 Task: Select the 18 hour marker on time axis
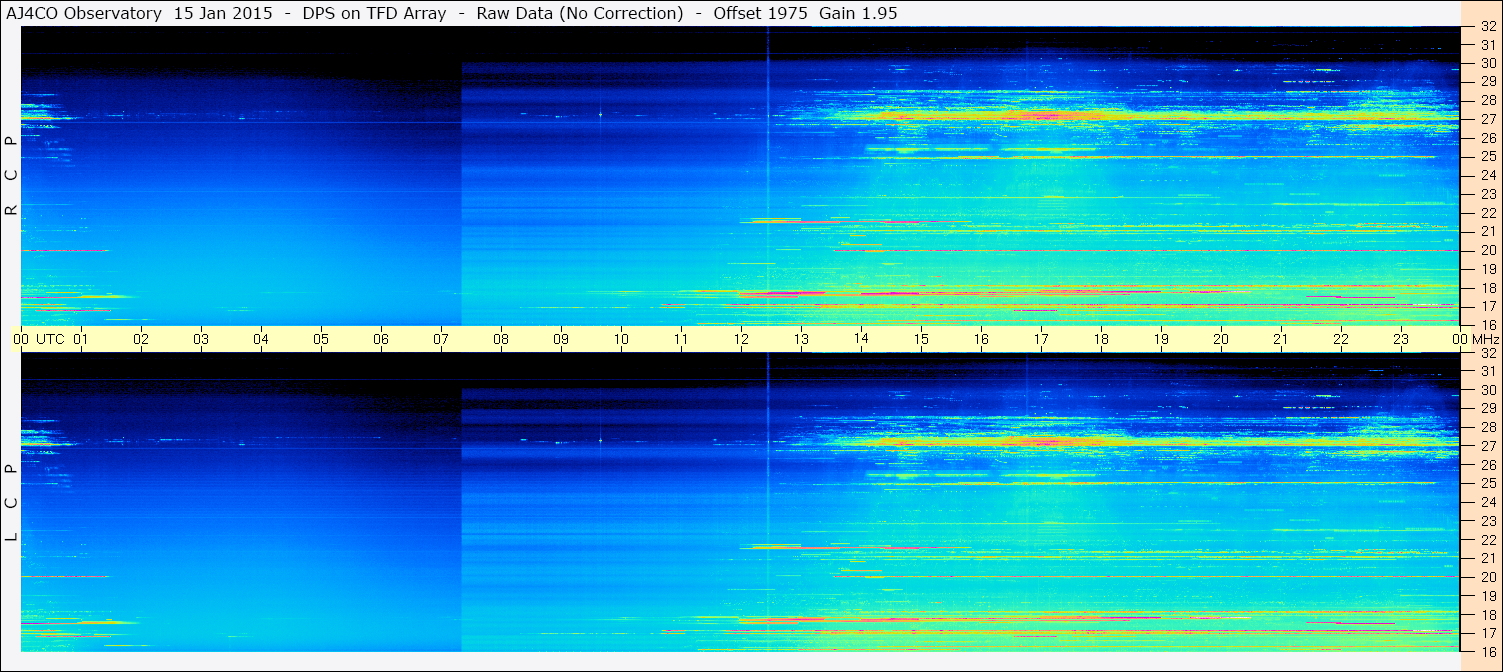coord(1101,339)
